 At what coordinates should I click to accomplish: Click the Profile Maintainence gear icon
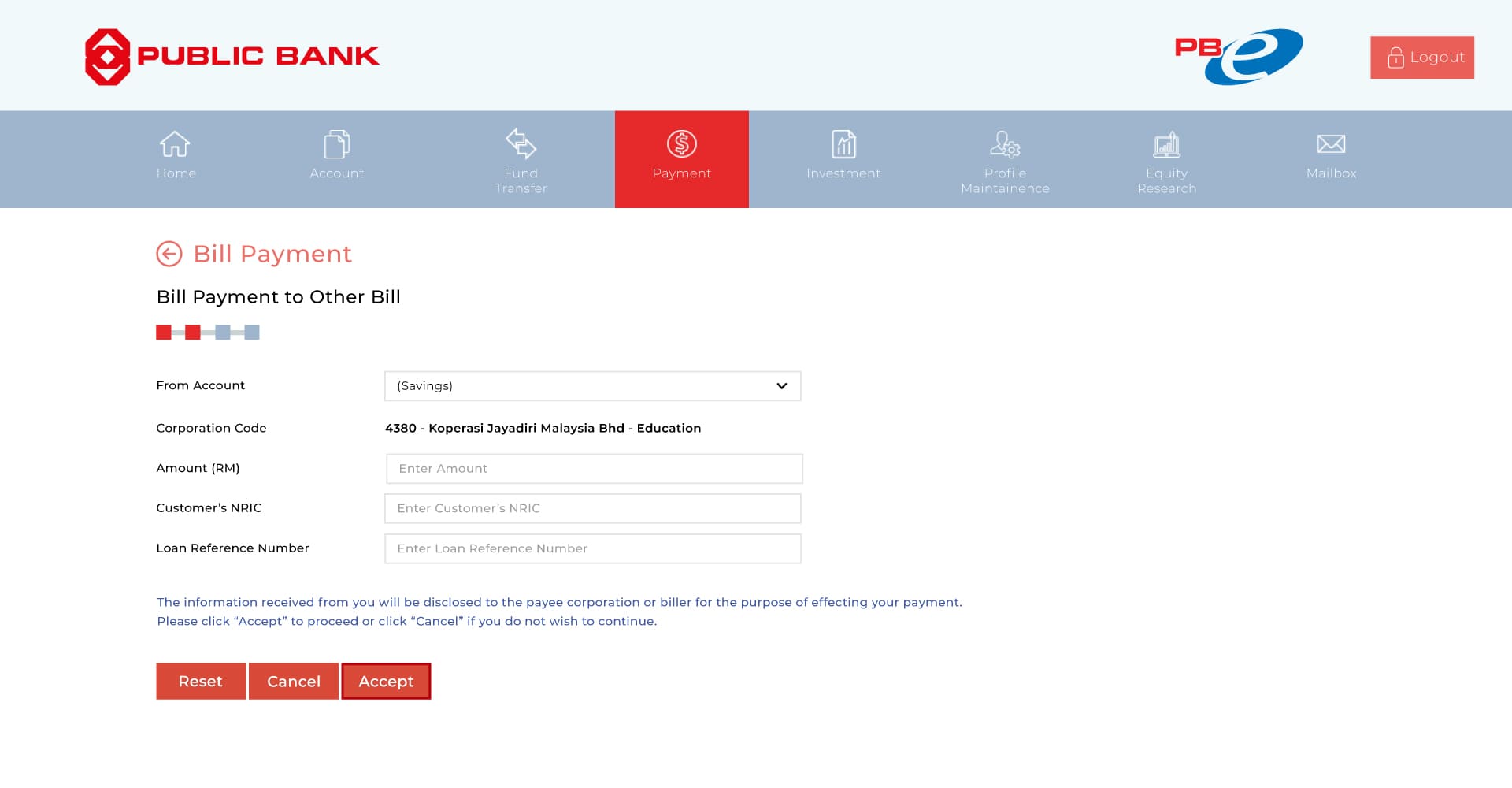click(x=1005, y=143)
